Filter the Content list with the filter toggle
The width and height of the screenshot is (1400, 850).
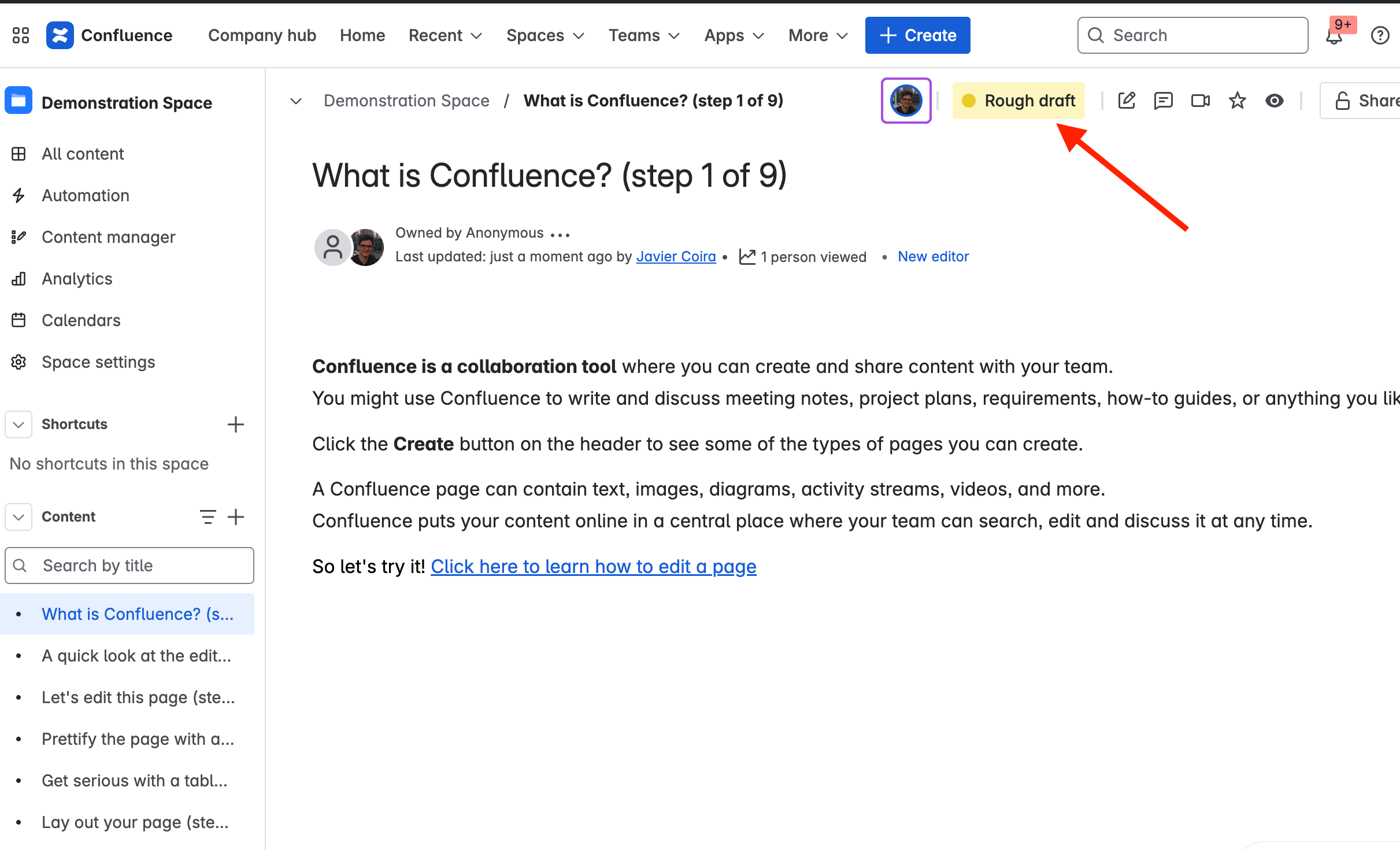pyautogui.click(x=208, y=516)
